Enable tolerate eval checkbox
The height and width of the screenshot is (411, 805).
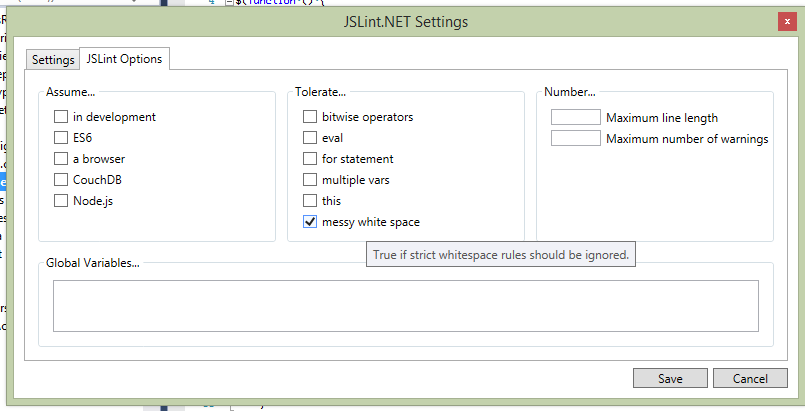tap(310, 138)
